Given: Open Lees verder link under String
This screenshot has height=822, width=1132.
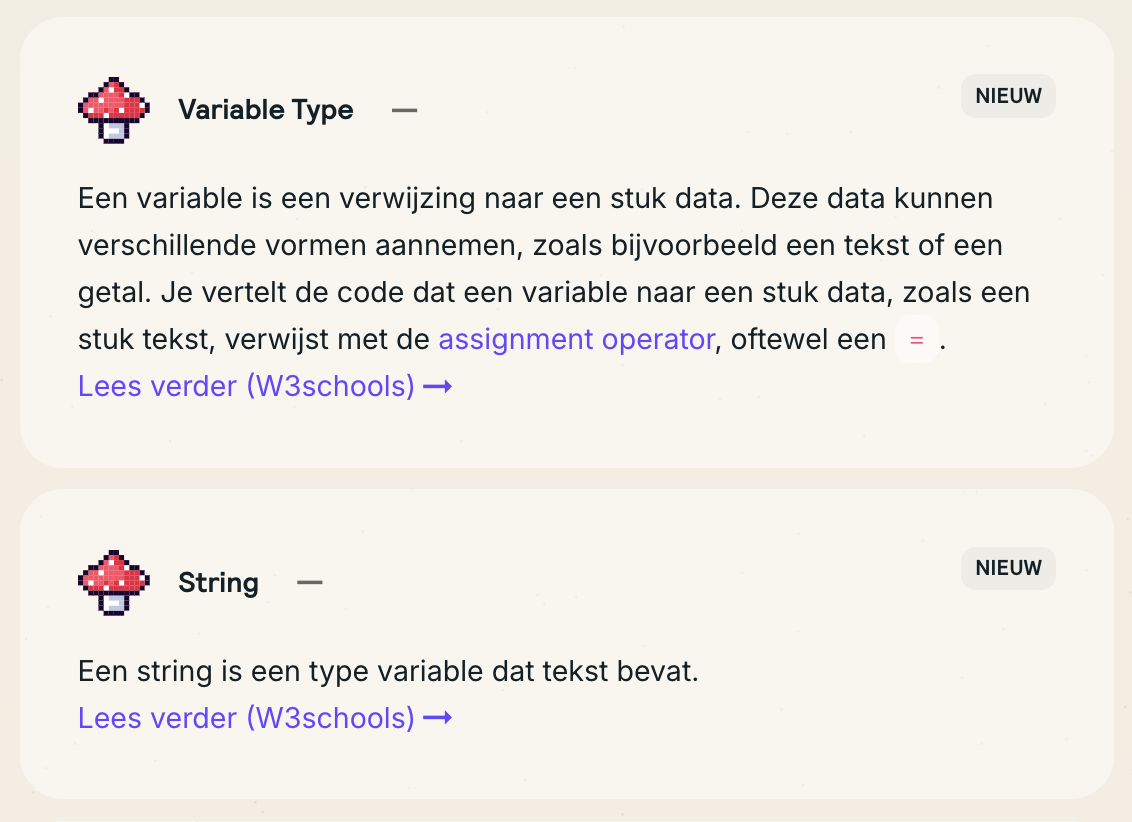Looking at the screenshot, I should (246, 718).
